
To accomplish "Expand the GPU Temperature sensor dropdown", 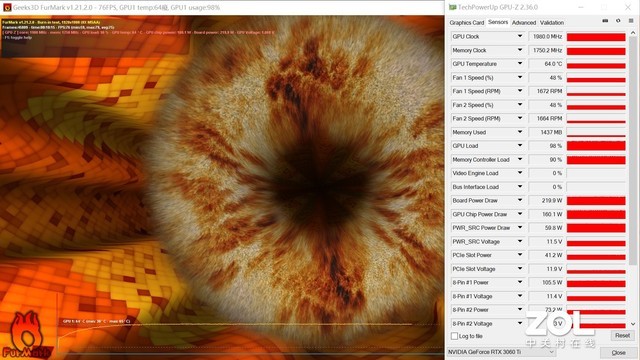I will pyautogui.click(x=520, y=64).
